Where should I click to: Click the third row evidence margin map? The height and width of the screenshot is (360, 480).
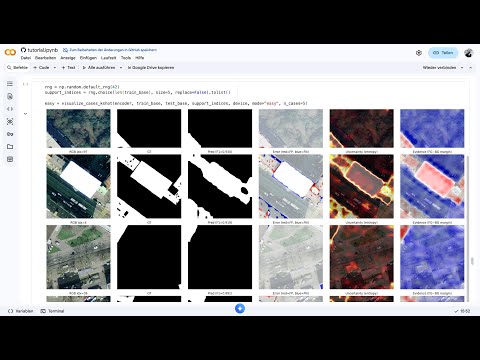click(432, 257)
